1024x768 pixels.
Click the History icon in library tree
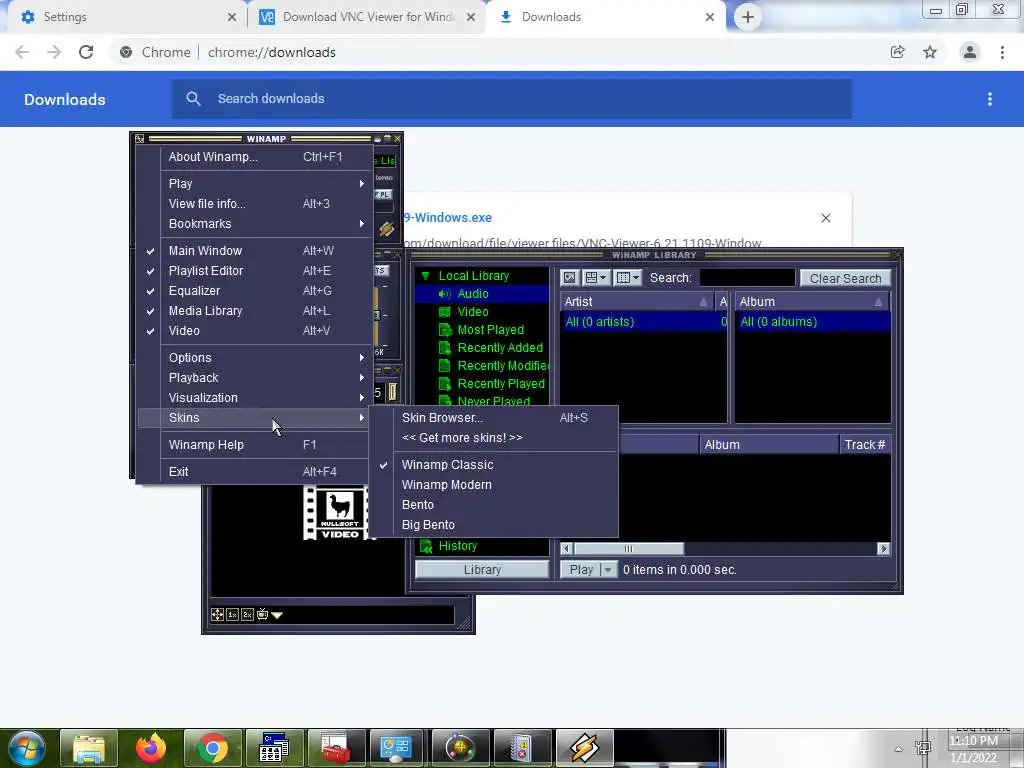pyautogui.click(x=426, y=546)
